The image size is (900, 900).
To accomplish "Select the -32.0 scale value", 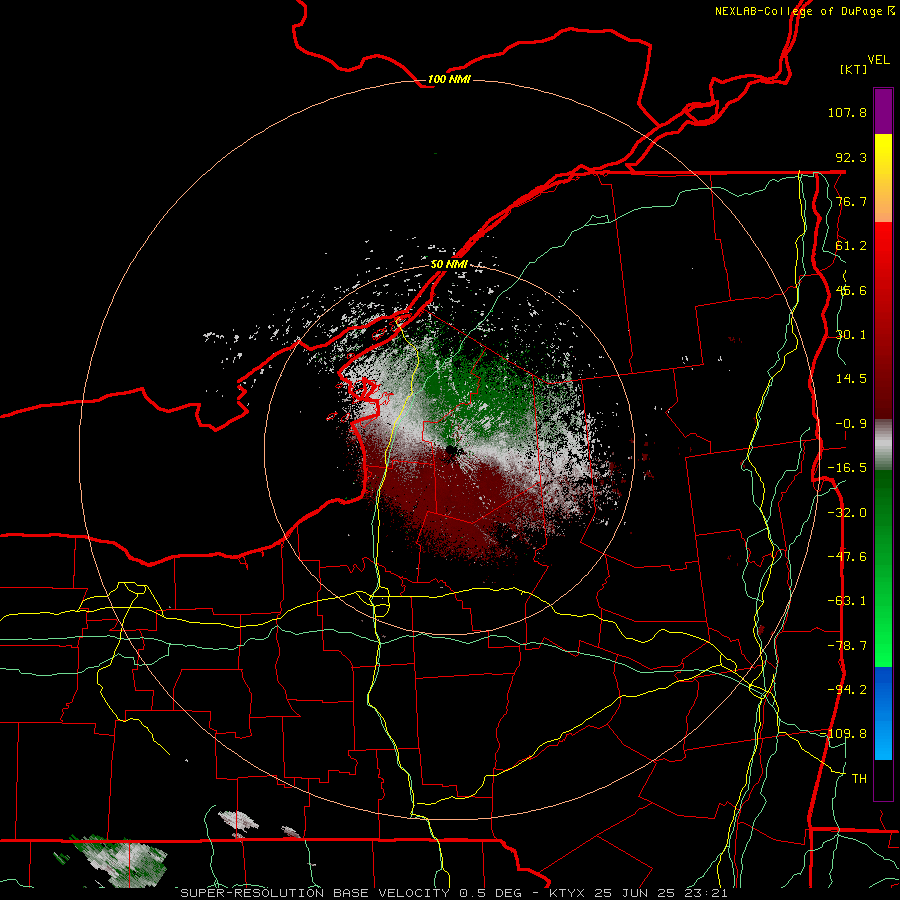I will (847, 513).
